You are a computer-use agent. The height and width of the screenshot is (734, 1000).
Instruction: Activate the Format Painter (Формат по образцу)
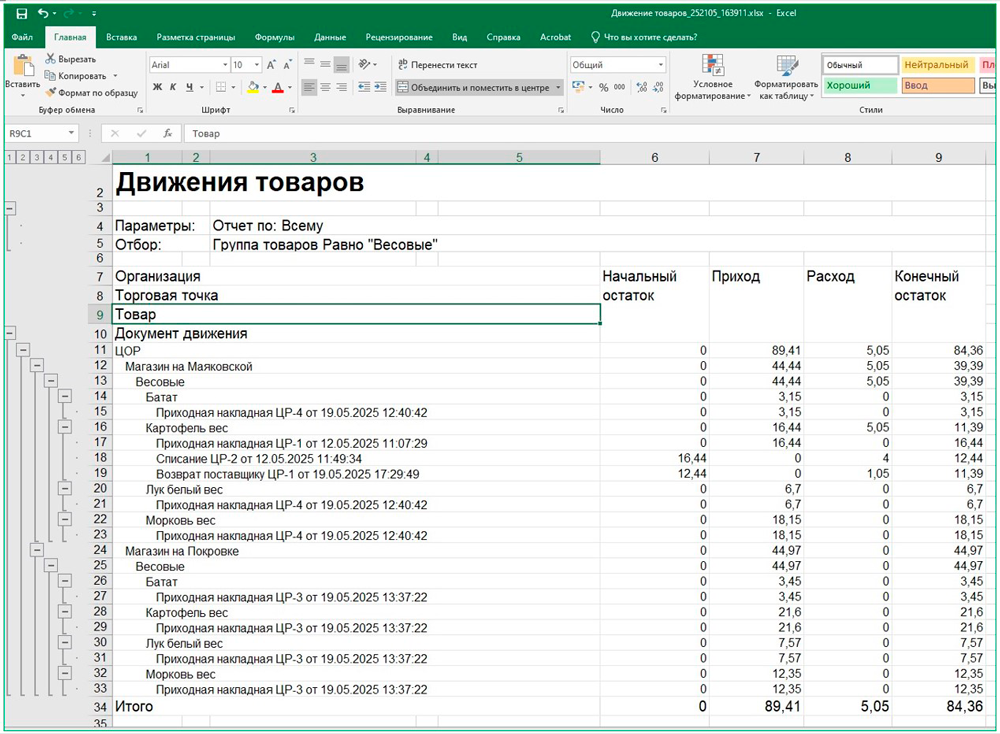click(91, 92)
